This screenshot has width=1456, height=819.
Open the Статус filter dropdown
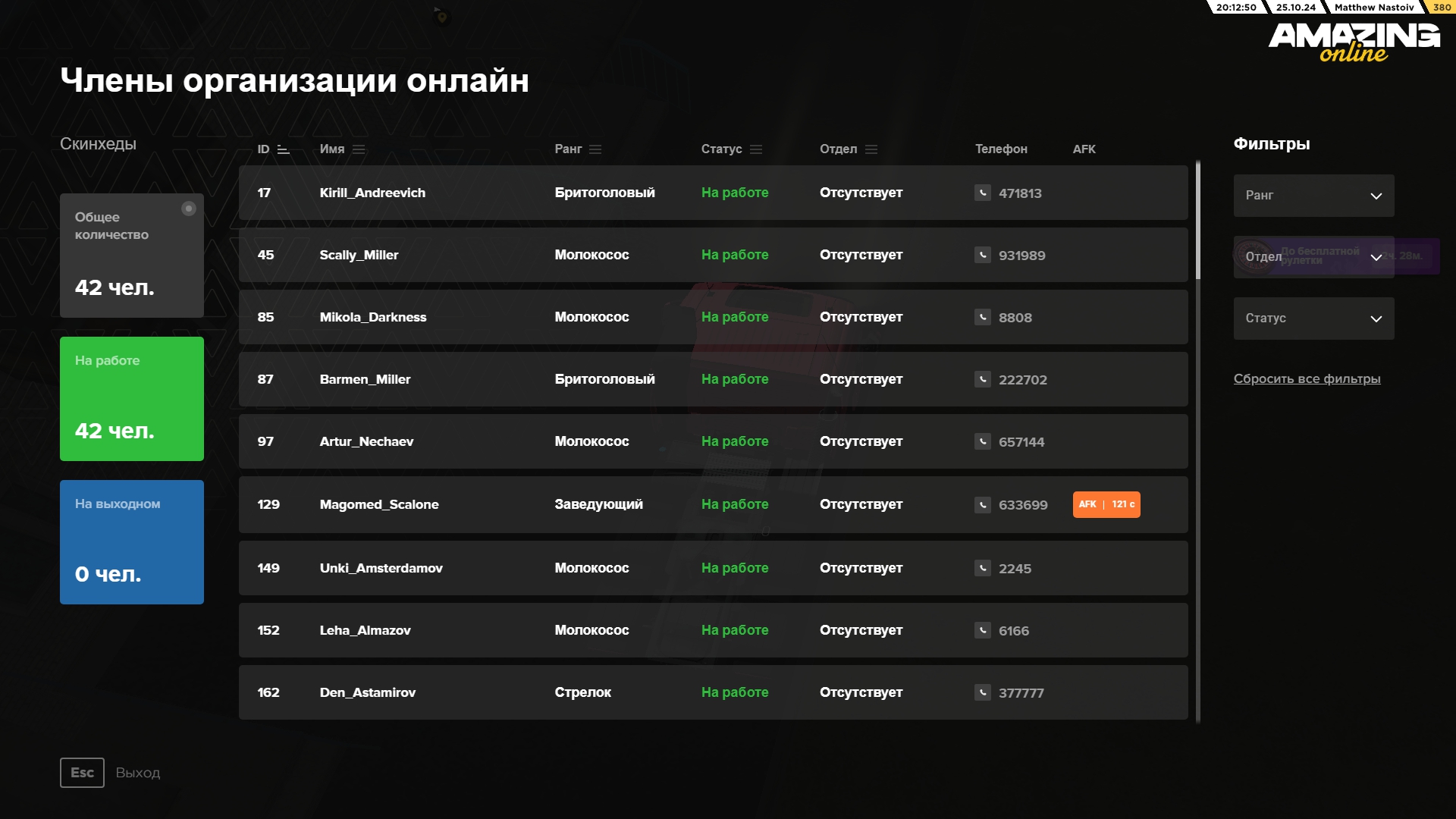coord(1313,318)
